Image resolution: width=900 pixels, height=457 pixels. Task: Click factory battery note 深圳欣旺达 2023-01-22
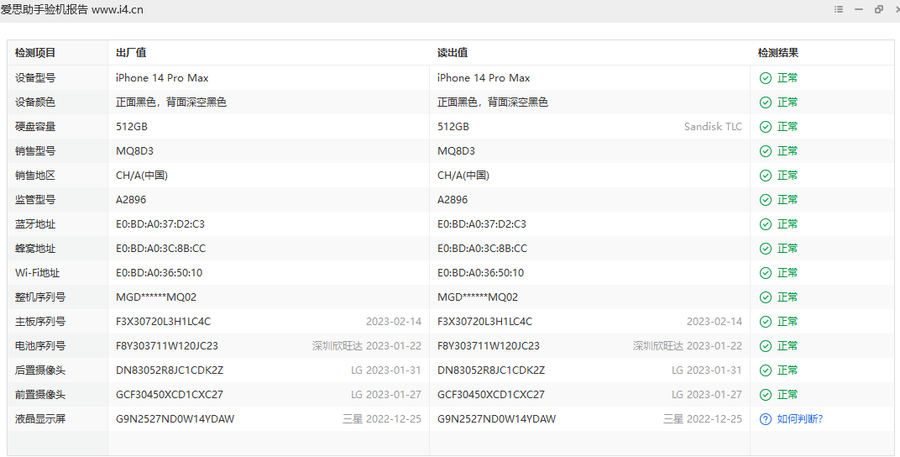tap(367, 346)
